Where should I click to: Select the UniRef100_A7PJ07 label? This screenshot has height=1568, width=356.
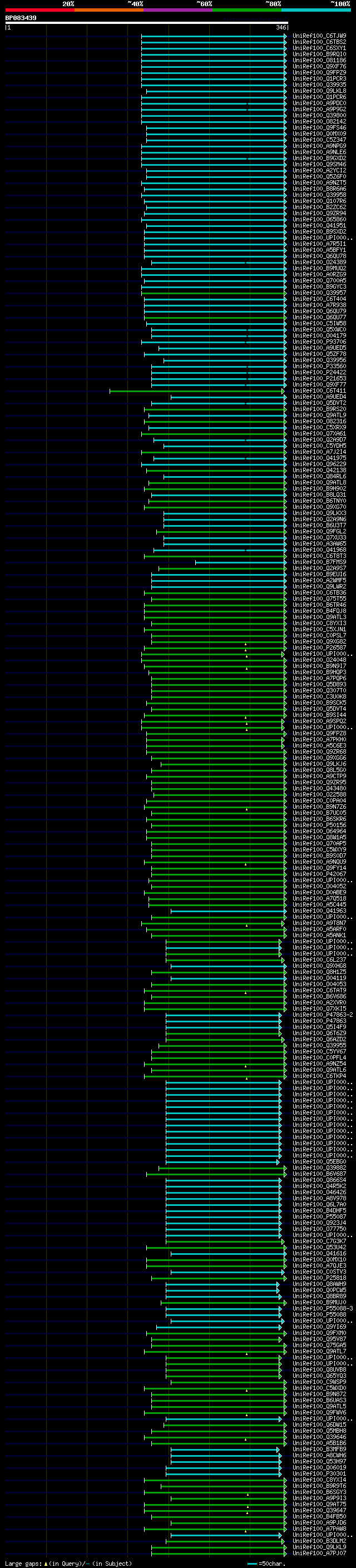click(x=319, y=1553)
